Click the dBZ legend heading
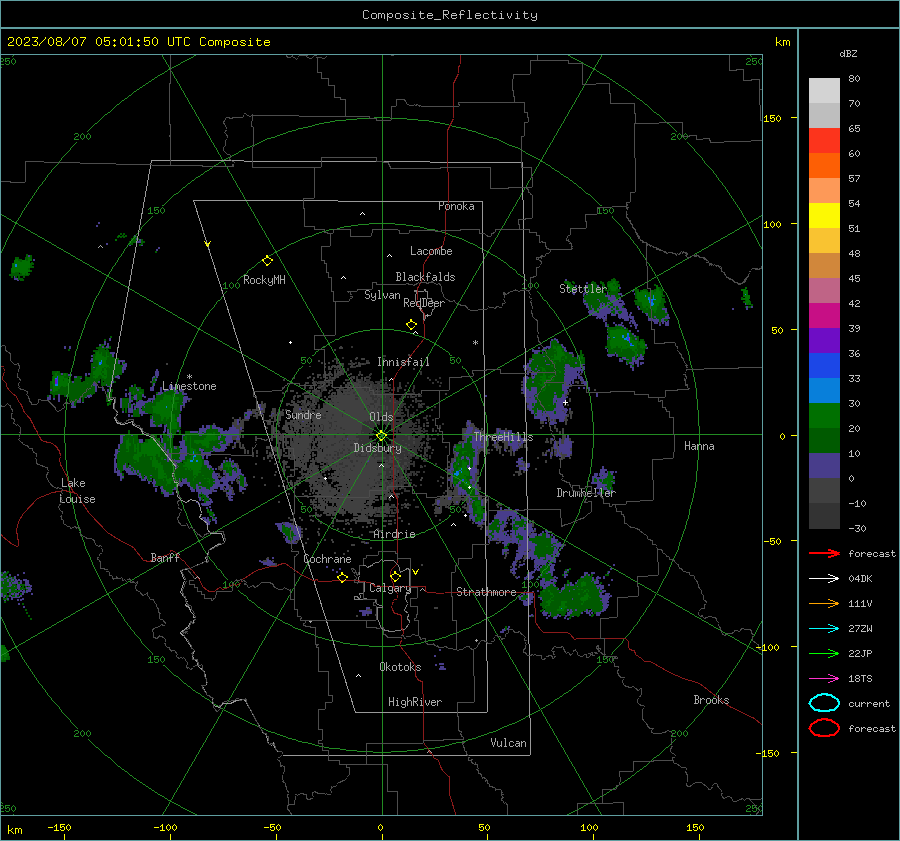 (848, 53)
